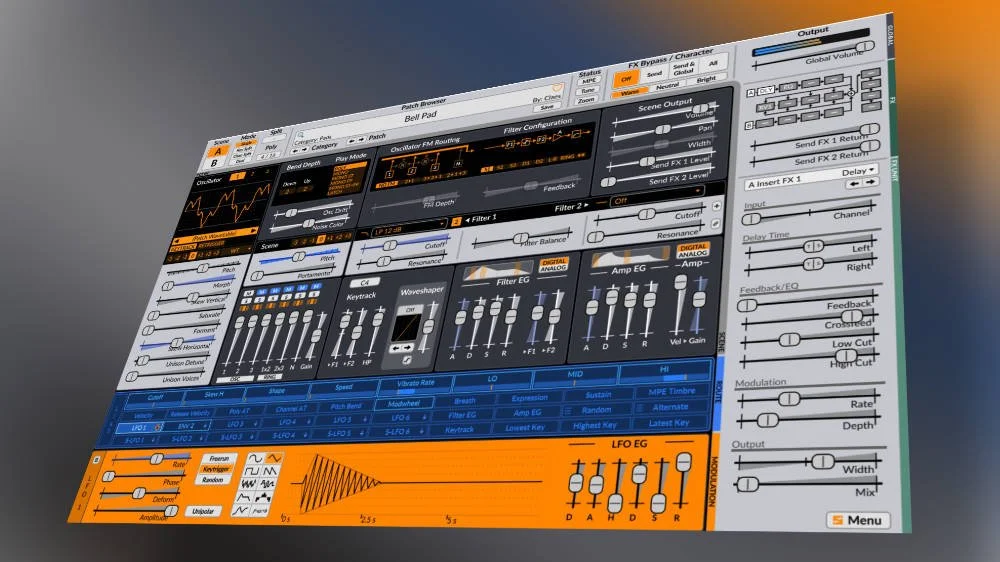Viewport: 1000px width, 562px height.
Task: Open the LFO 6 modulator menu arrow
Action: coord(422,417)
